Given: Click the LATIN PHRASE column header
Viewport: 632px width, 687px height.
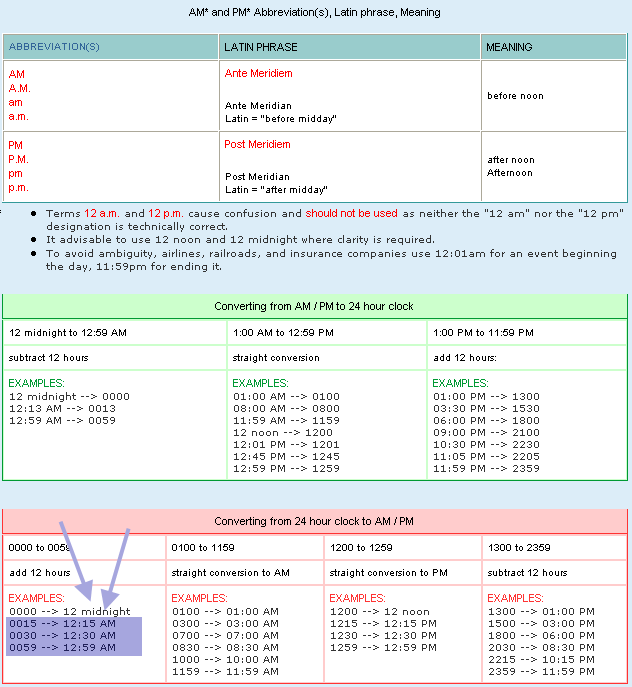Looking at the screenshot, I should 349,46.
